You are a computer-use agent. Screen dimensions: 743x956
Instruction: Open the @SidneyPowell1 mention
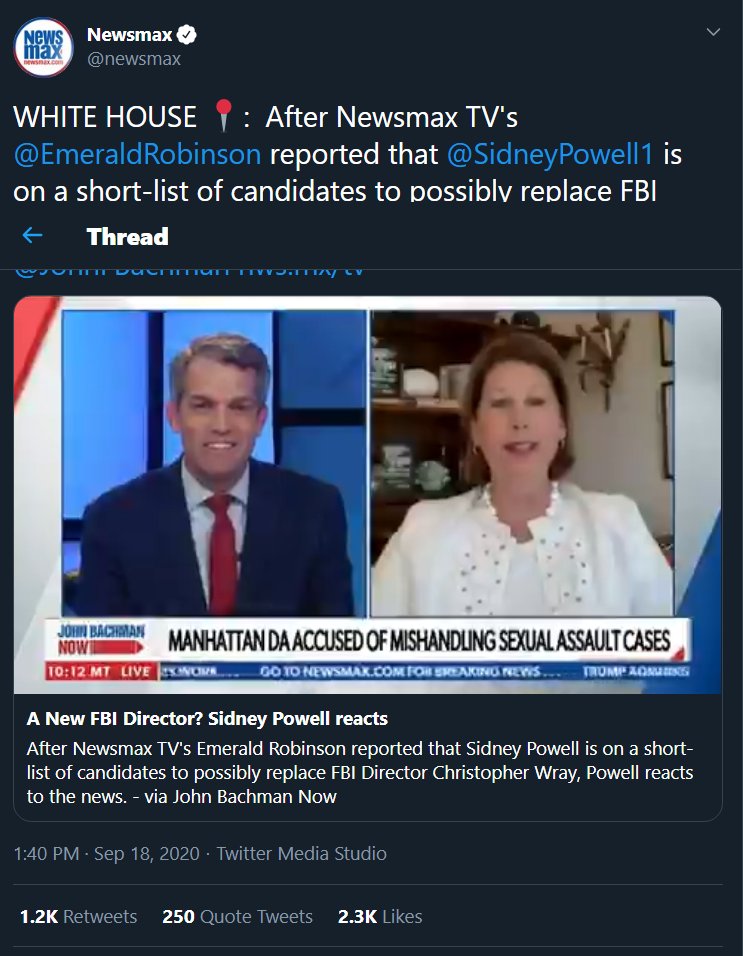[550, 154]
